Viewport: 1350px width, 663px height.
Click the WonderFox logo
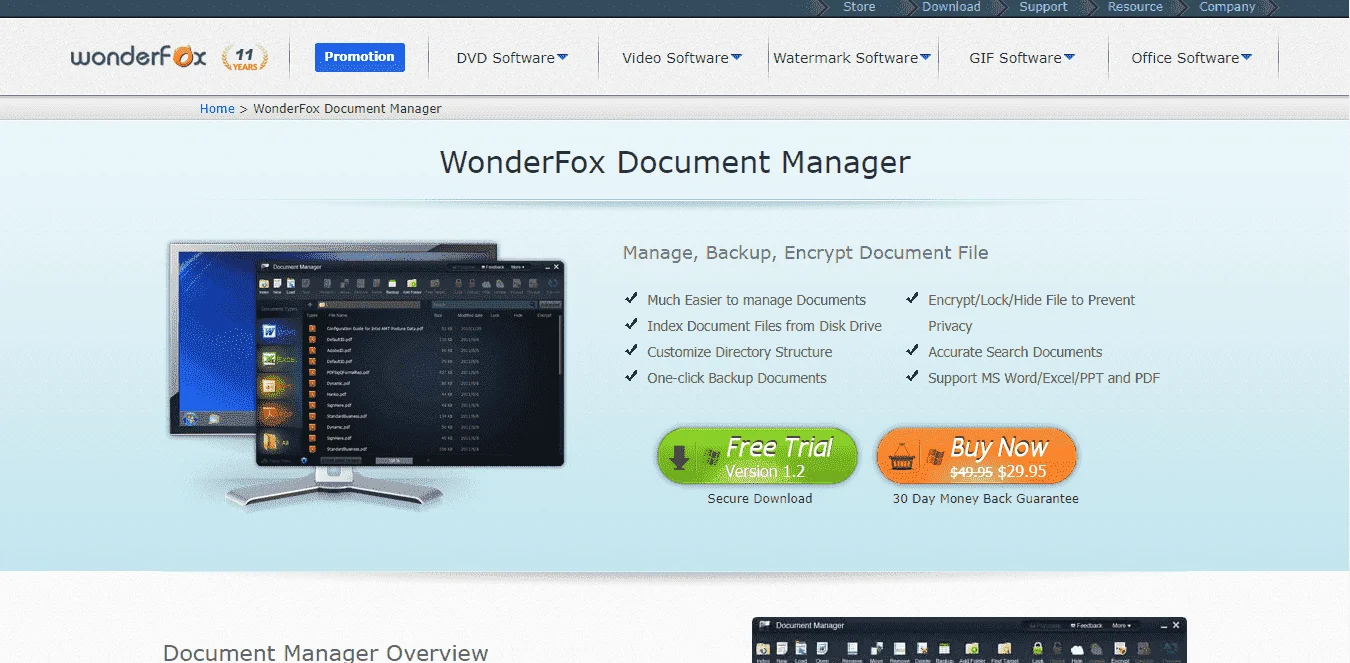(x=138, y=57)
